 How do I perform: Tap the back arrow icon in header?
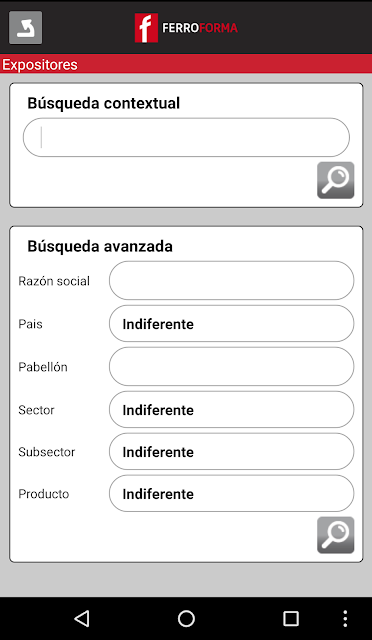click(25, 27)
